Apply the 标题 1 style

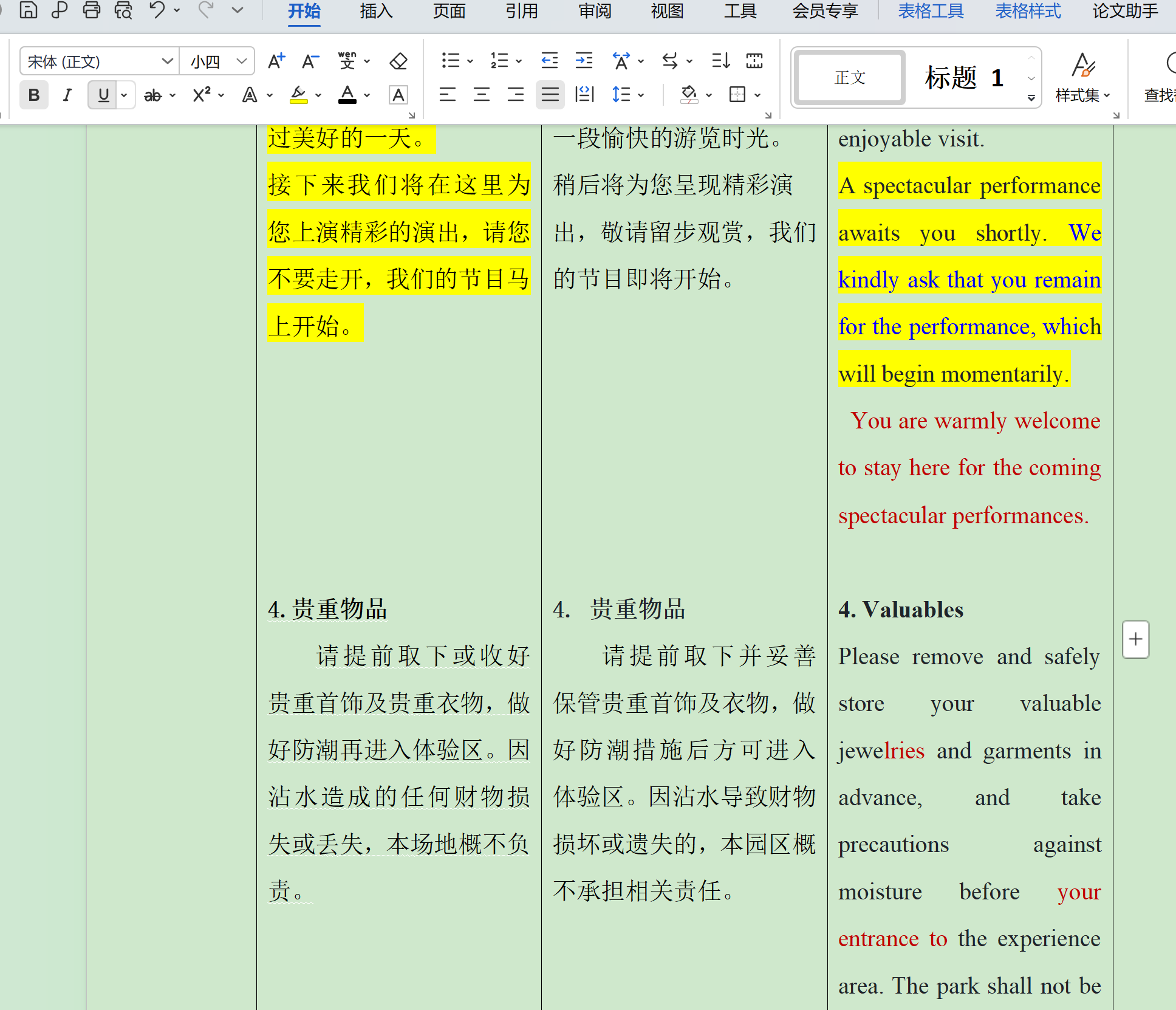tap(965, 78)
